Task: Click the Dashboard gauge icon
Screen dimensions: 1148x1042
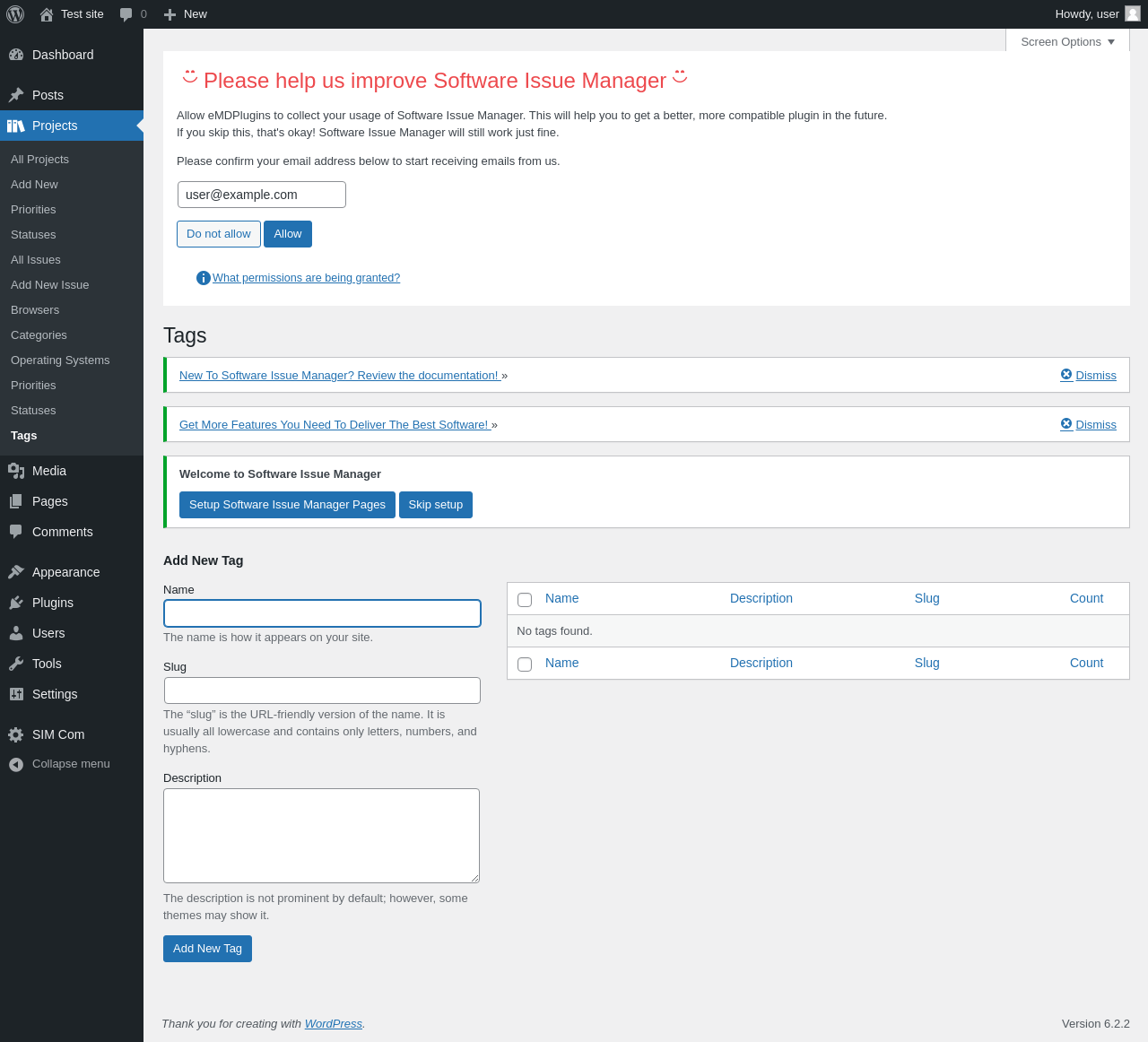Action: (x=16, y=55)
